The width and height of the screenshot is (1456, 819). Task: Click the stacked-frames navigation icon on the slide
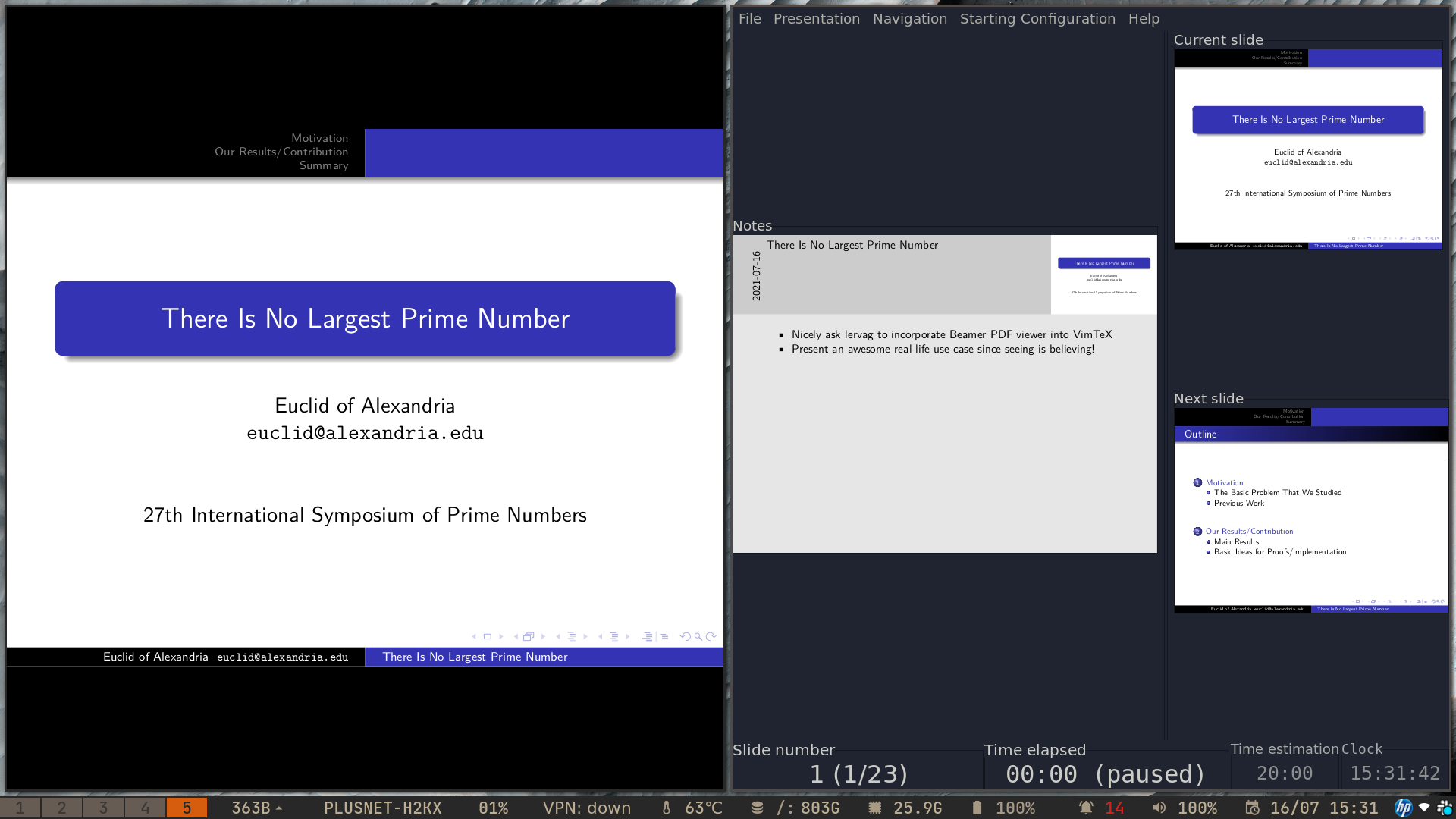click(529, 636)
